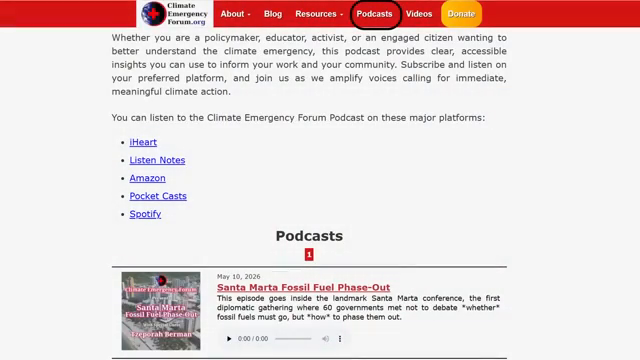Go to the Blog page

273,14
